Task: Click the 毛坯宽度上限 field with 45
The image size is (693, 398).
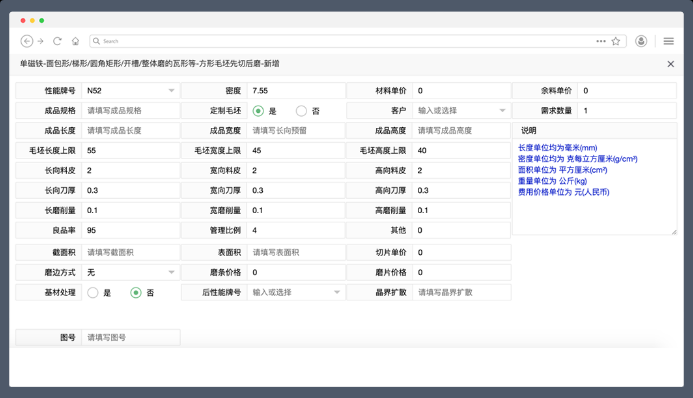Action: coord(296,150)
